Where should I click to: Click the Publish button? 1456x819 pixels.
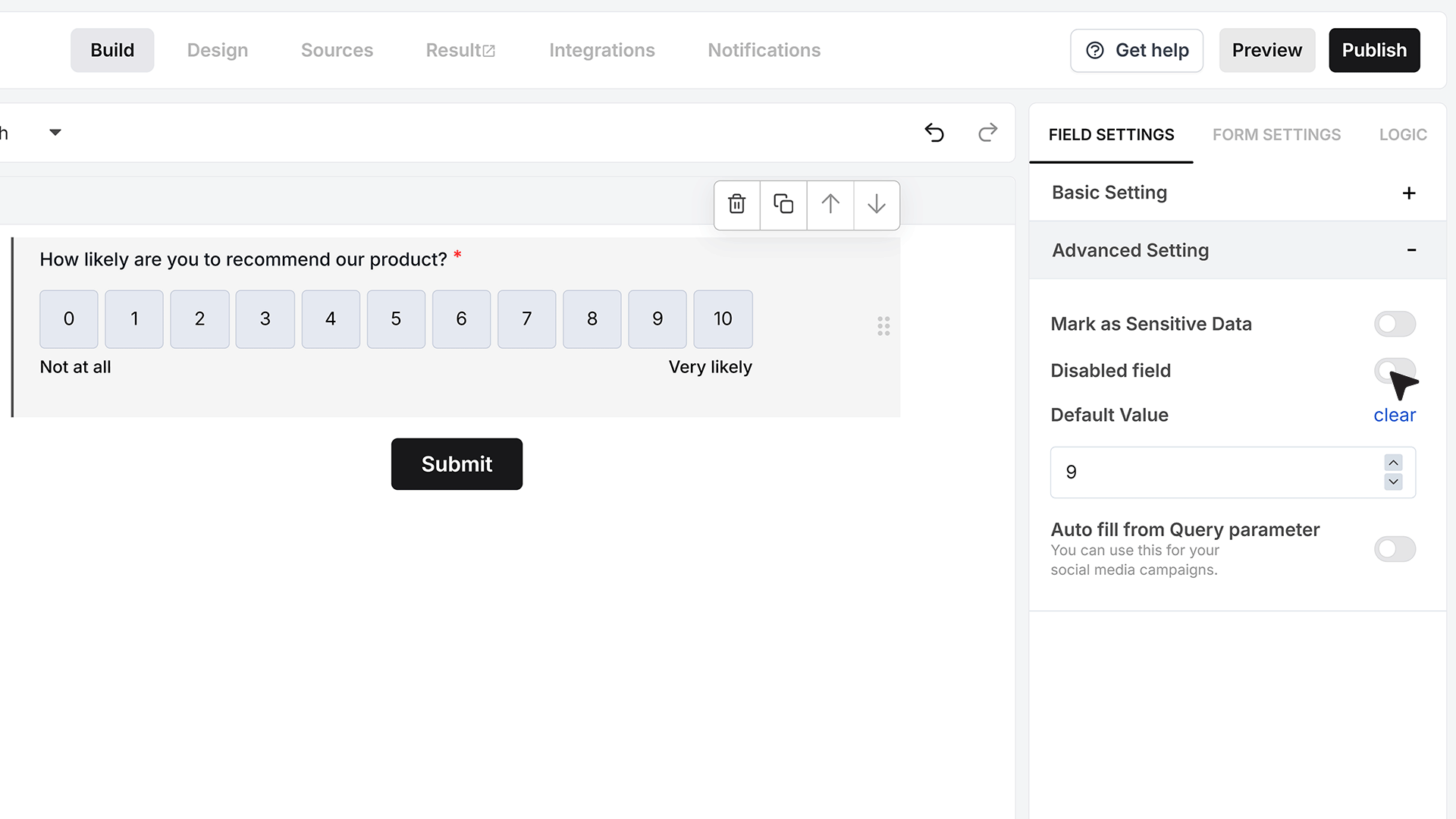pyautogui.click(x=1374, y=50)
